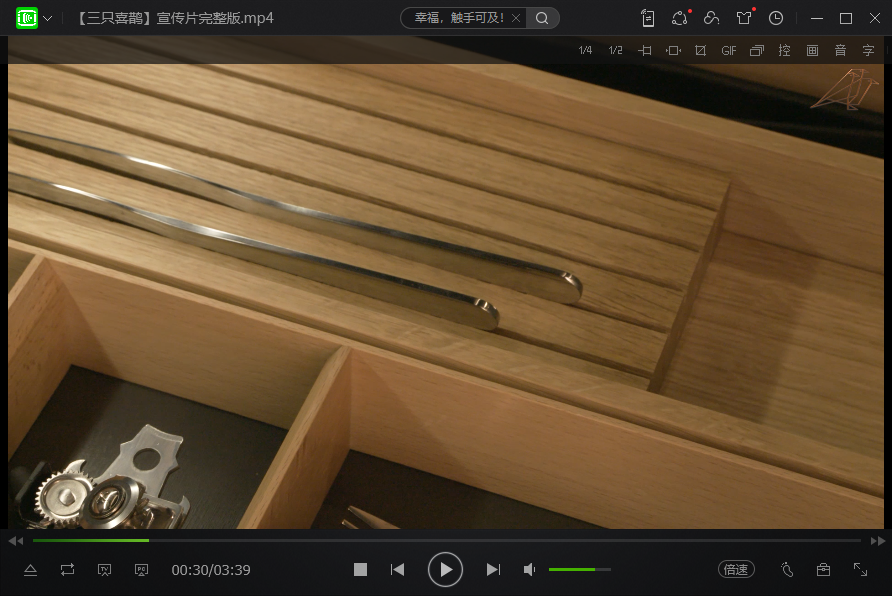The width and height of the screenshot is (892, 596).
Task: Stop playback with the square button
Action: [x=360, y=569]
